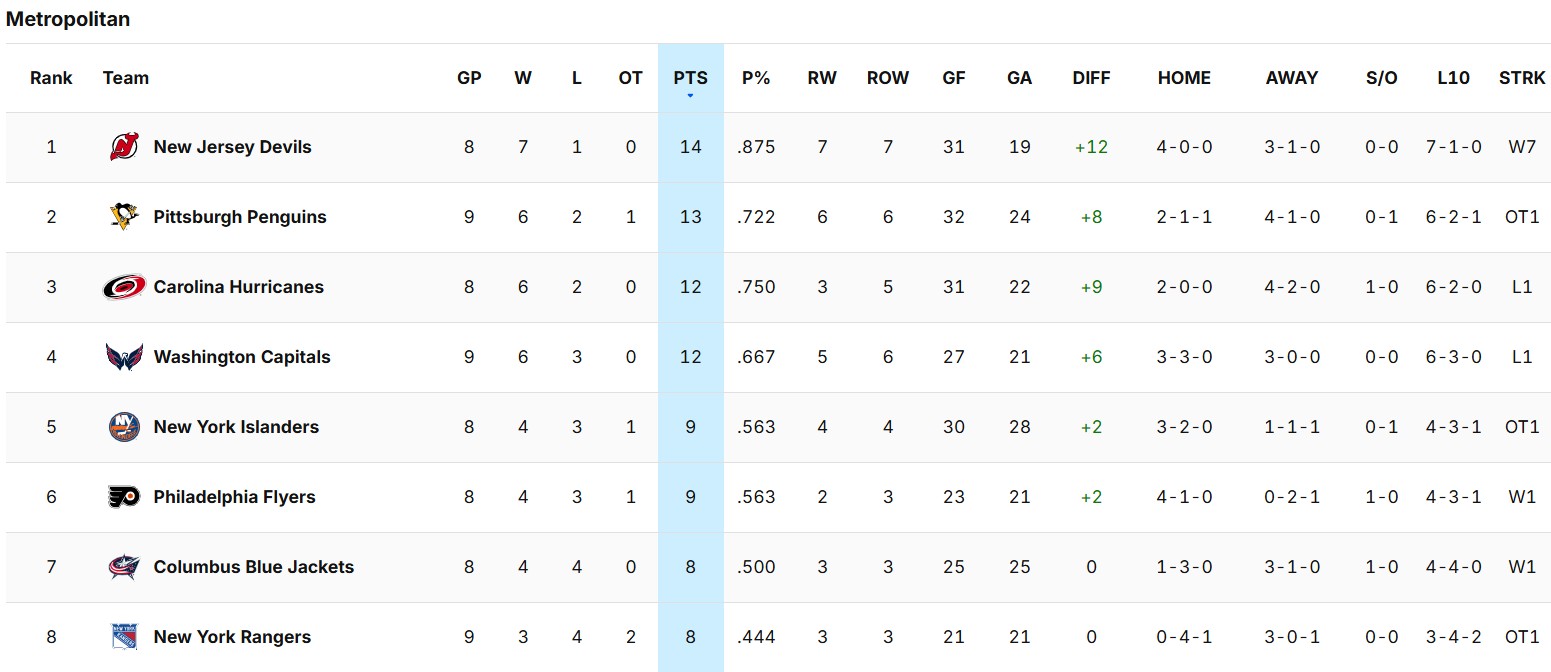Open the New Jersey Devils team link
The height and width of the screenshot is (672, 1551).
[232, 147]
